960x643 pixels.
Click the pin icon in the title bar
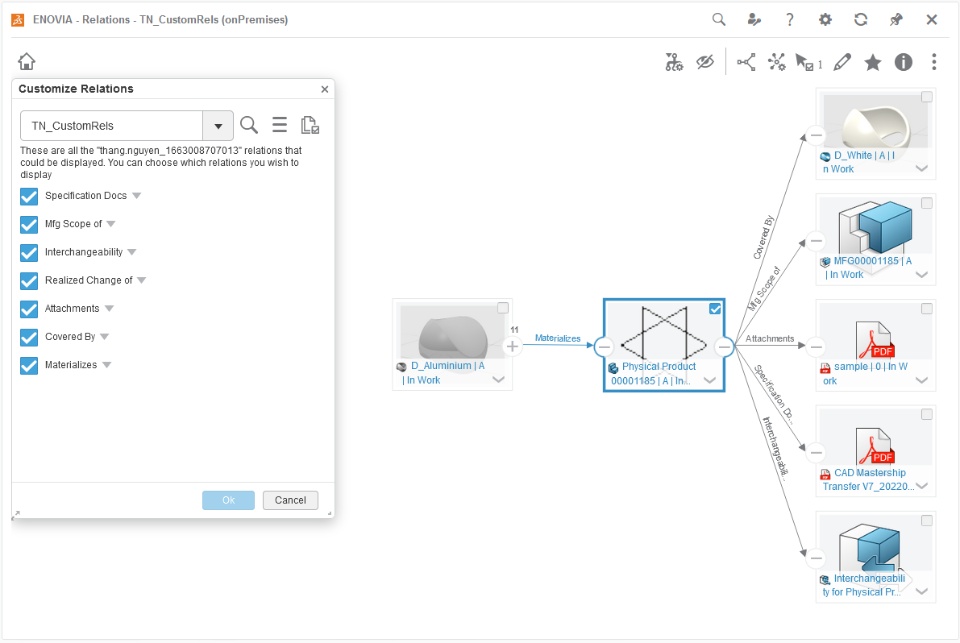[x=896, y=20]
